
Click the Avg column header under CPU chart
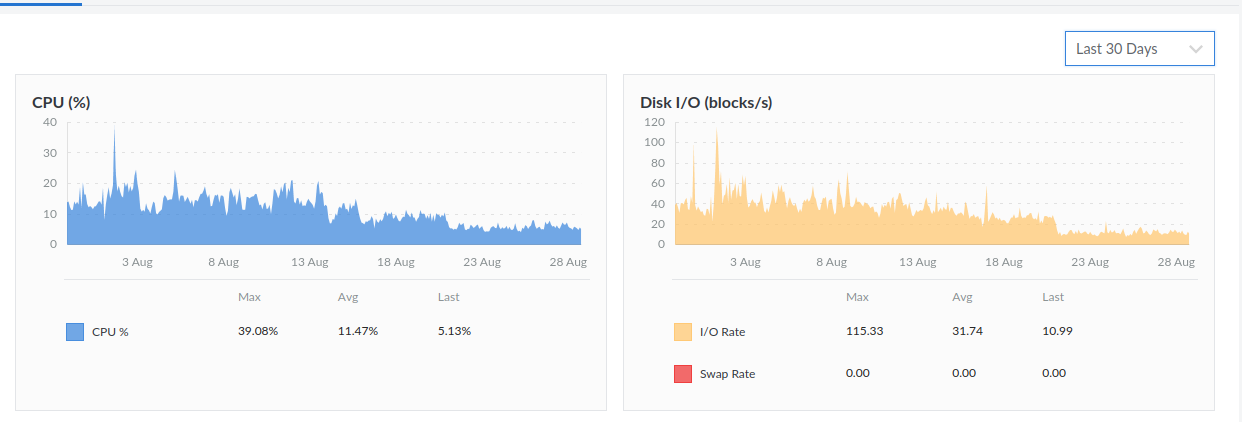point(348,297)
